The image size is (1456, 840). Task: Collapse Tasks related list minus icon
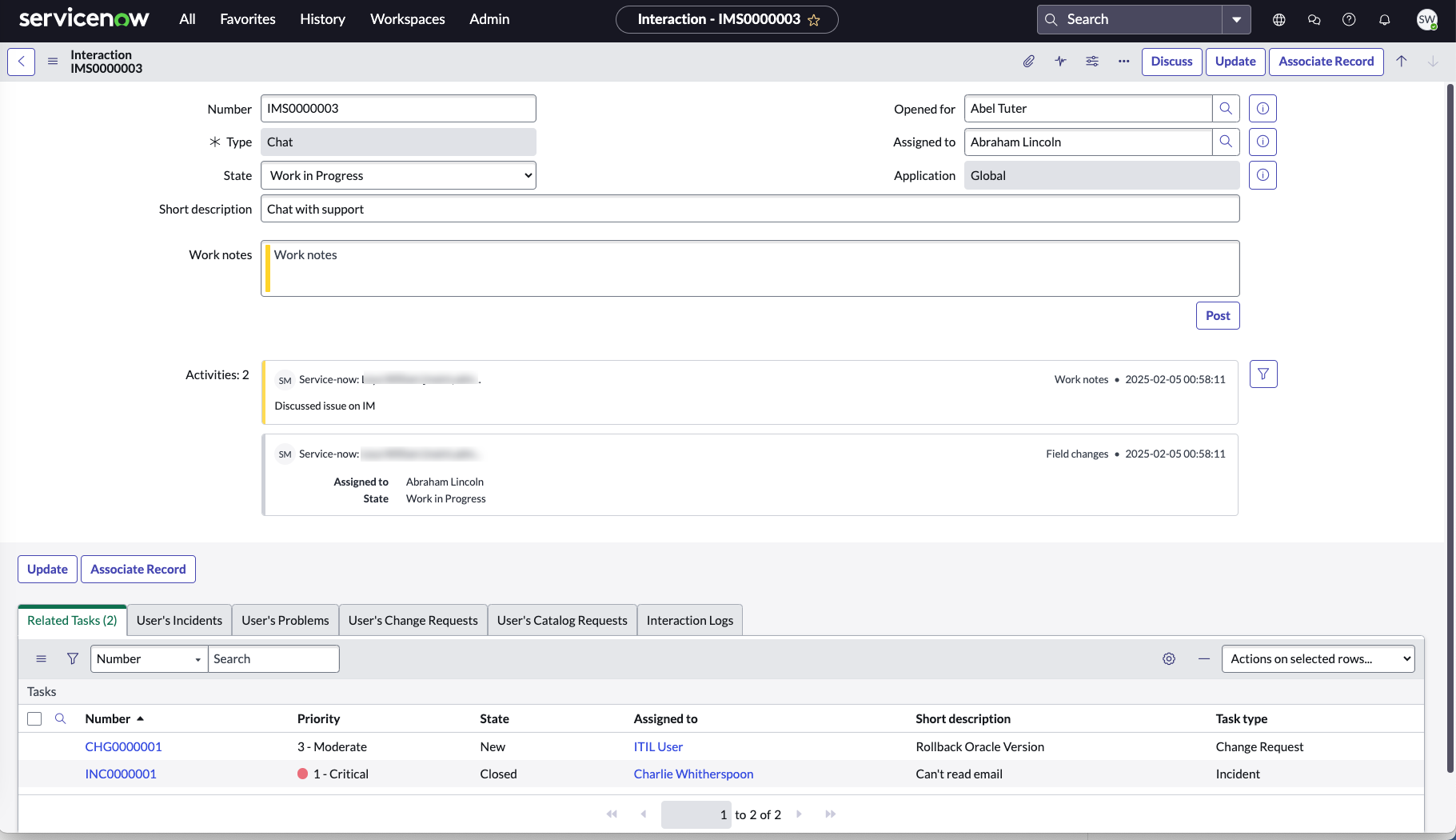pyautogui.click(x=1204, y=659)
